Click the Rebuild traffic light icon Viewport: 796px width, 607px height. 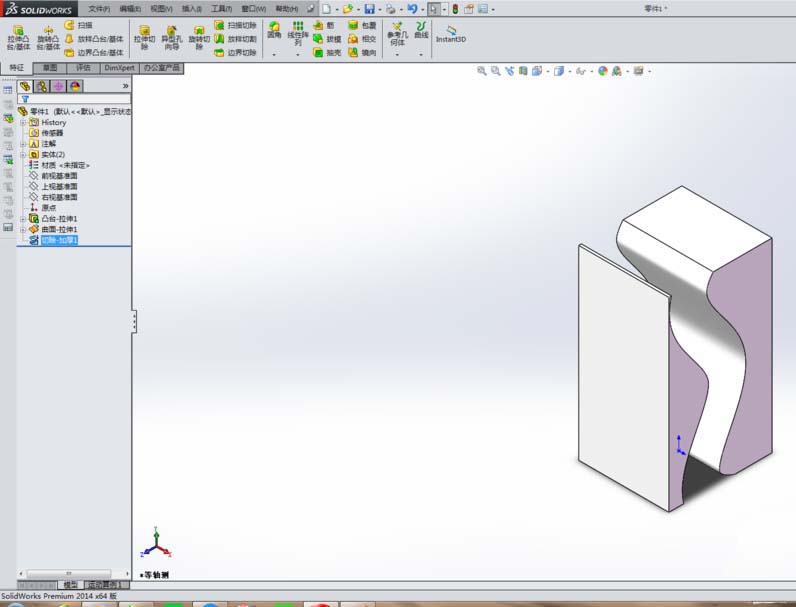tap(455, 9)
